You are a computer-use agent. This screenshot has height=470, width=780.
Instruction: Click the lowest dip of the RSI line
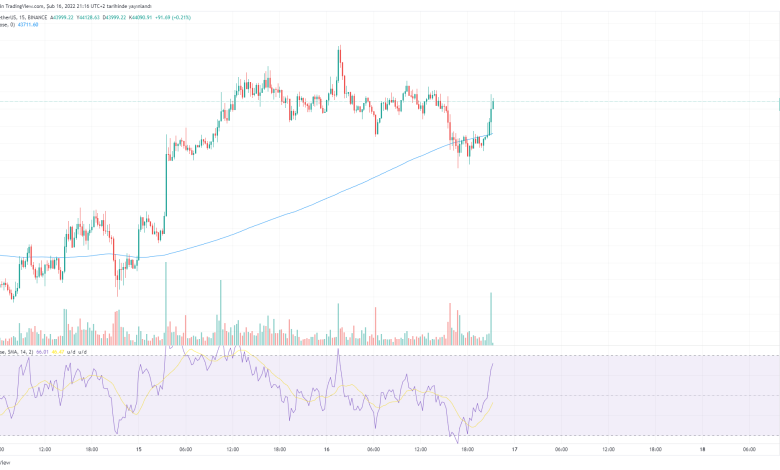coord(459,441)
